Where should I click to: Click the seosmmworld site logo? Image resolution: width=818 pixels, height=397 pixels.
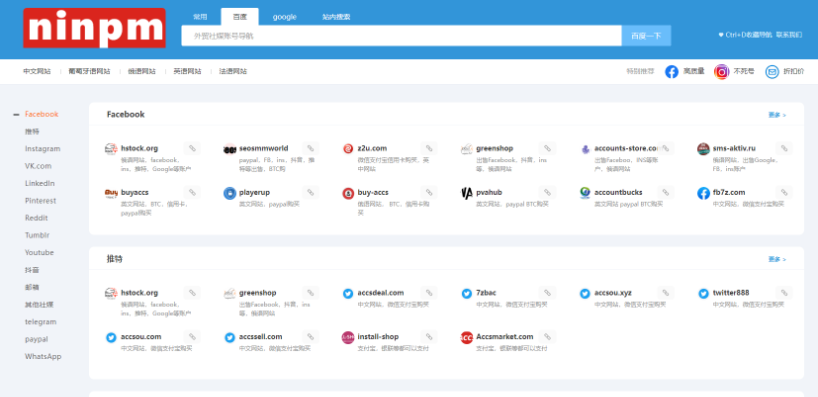(230, 149)
